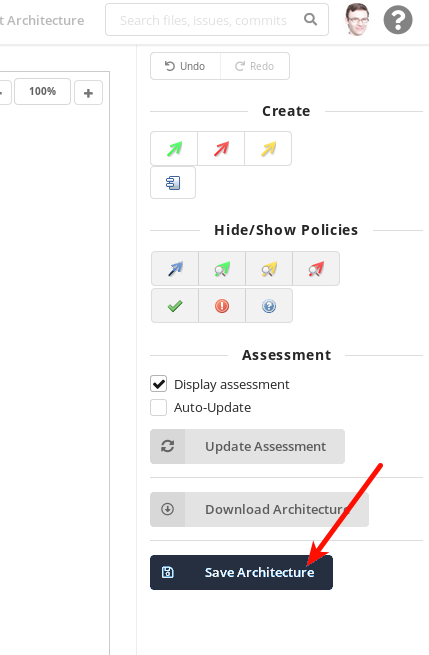The height and width of the screenshot is (655, 429).
Task: Toggle blue question mark policy filter
Action: tap(269, 306)
